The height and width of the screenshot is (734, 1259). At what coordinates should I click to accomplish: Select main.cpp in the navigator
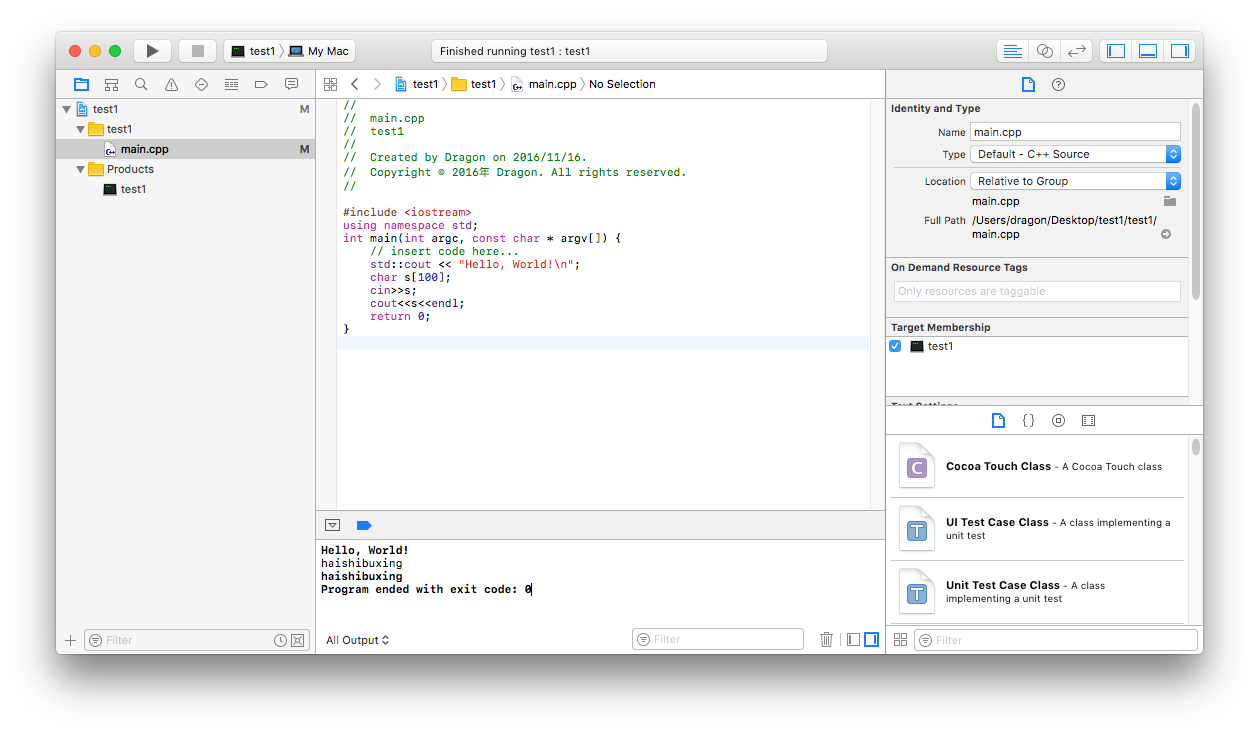tap(185, 149)
